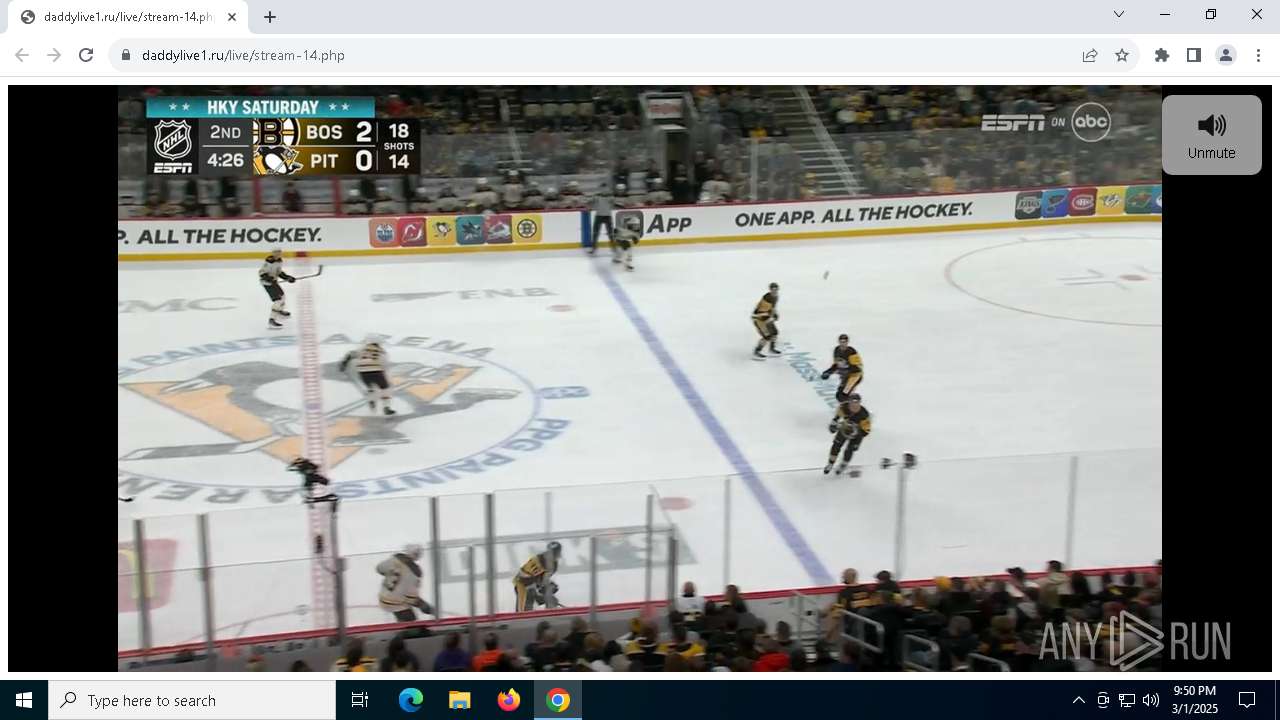The height and width of the screenshot is (720, 1280).
Task: Go forward to next page
Action: point(54,55)
